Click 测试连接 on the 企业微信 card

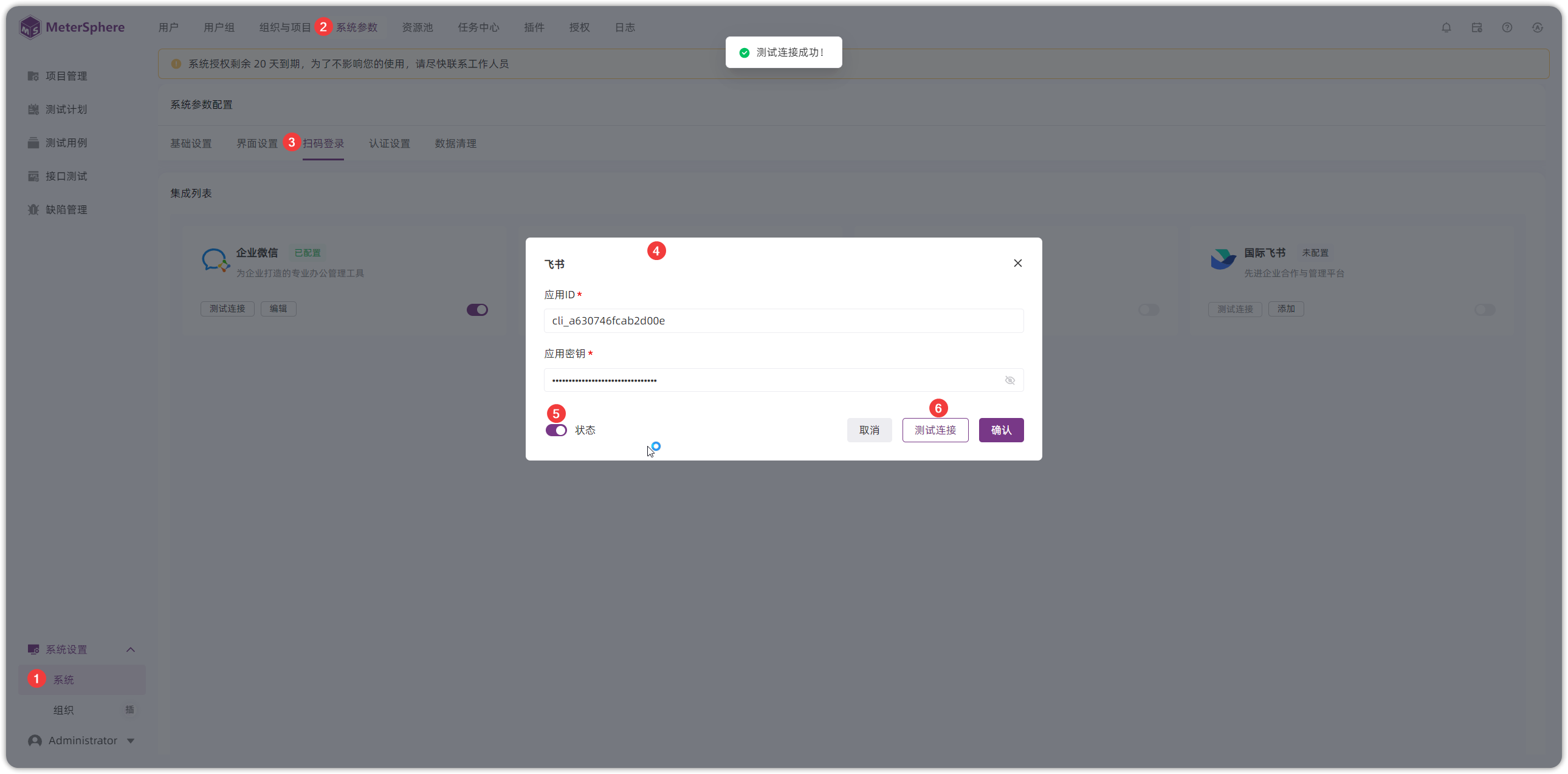click(x=227, y=309)
